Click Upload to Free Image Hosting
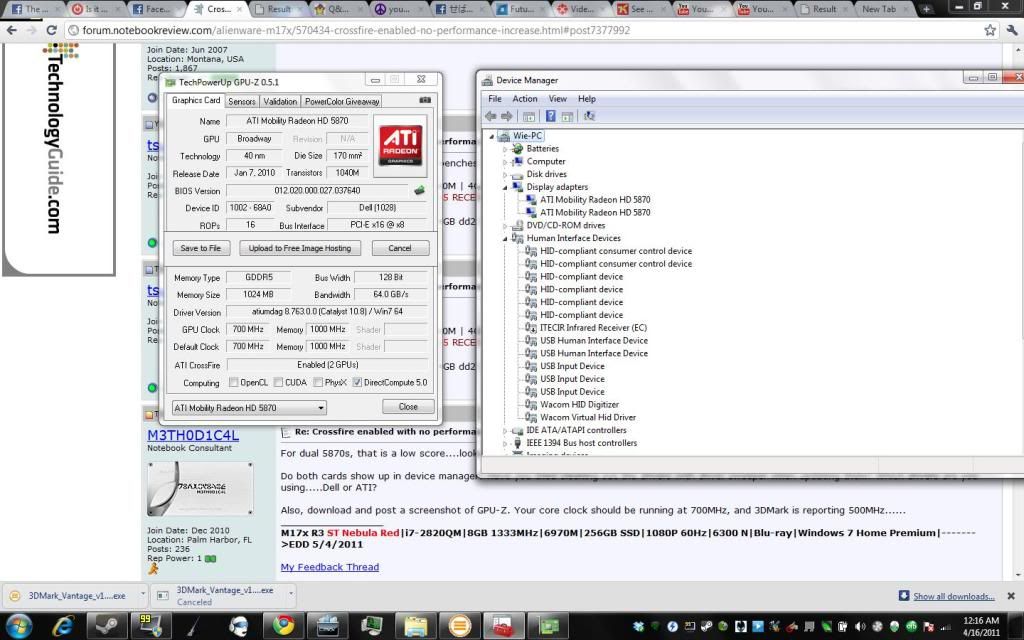The height and width of the screenshot is (640, 1024). 300,248
